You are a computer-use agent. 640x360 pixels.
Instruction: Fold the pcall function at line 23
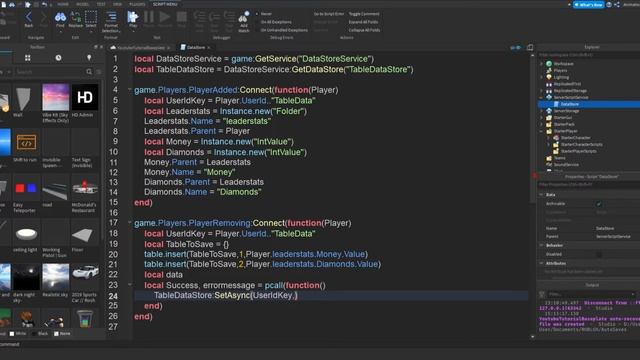(x=130, y=285)
